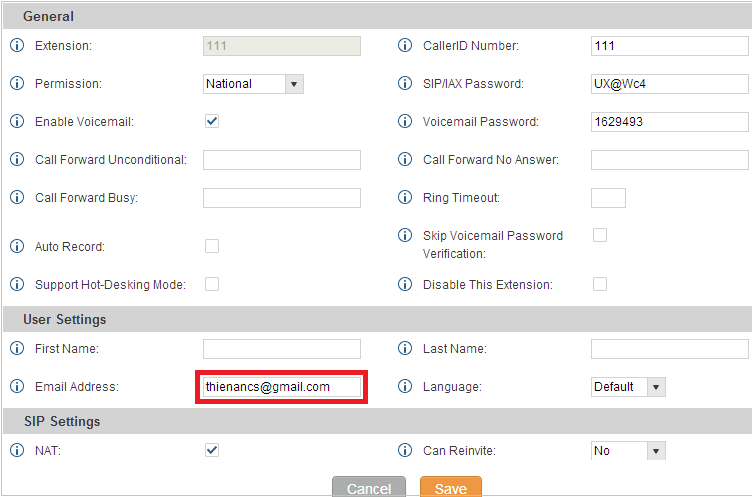Click the info icon beside Can Reinvite
Image resolution: width=752 pixels, height=497 pixels.
405,450
